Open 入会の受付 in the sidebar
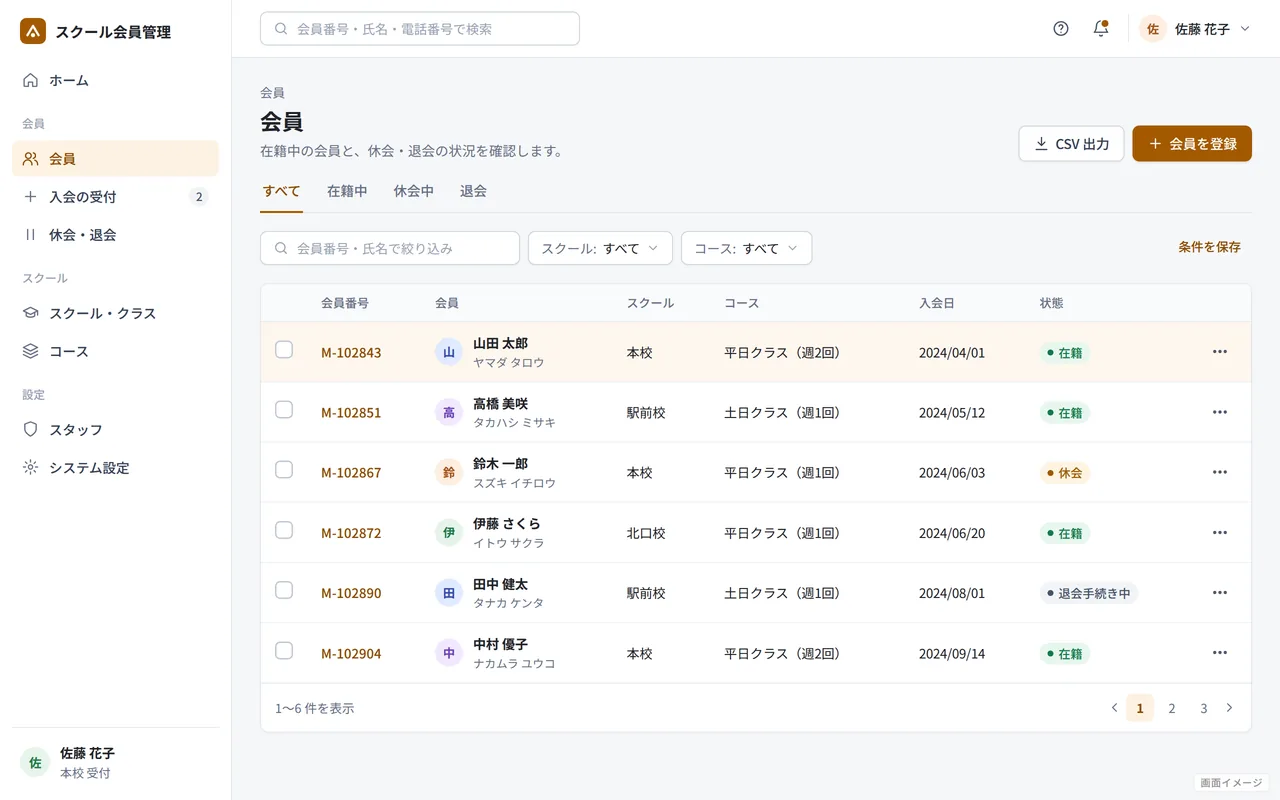 click(x=115, y=197)
